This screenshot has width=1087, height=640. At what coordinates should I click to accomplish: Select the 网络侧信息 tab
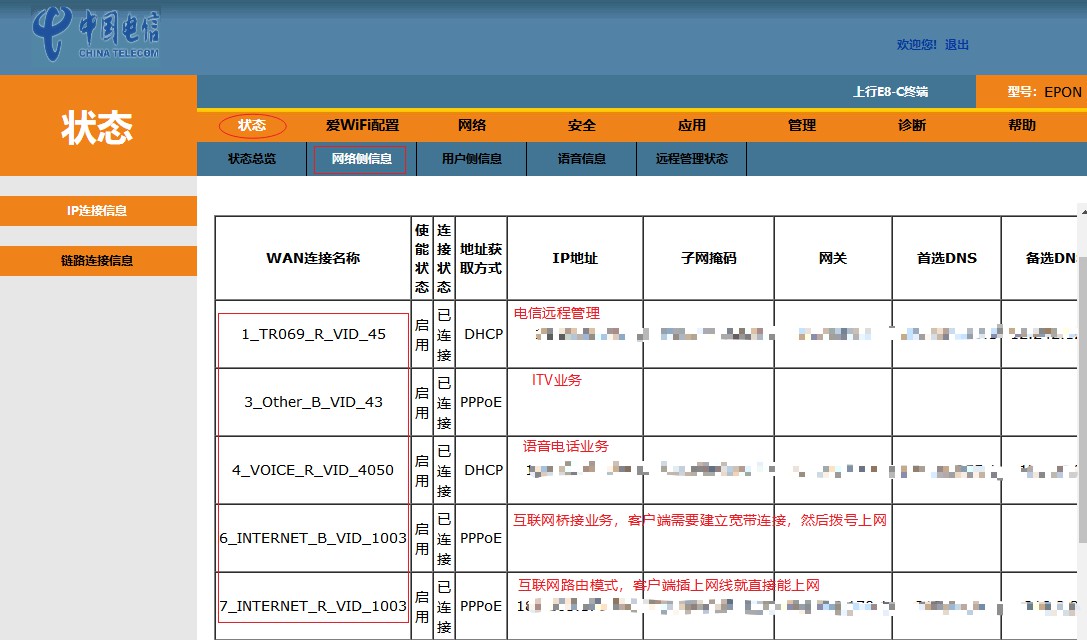(x=360, y=158)
